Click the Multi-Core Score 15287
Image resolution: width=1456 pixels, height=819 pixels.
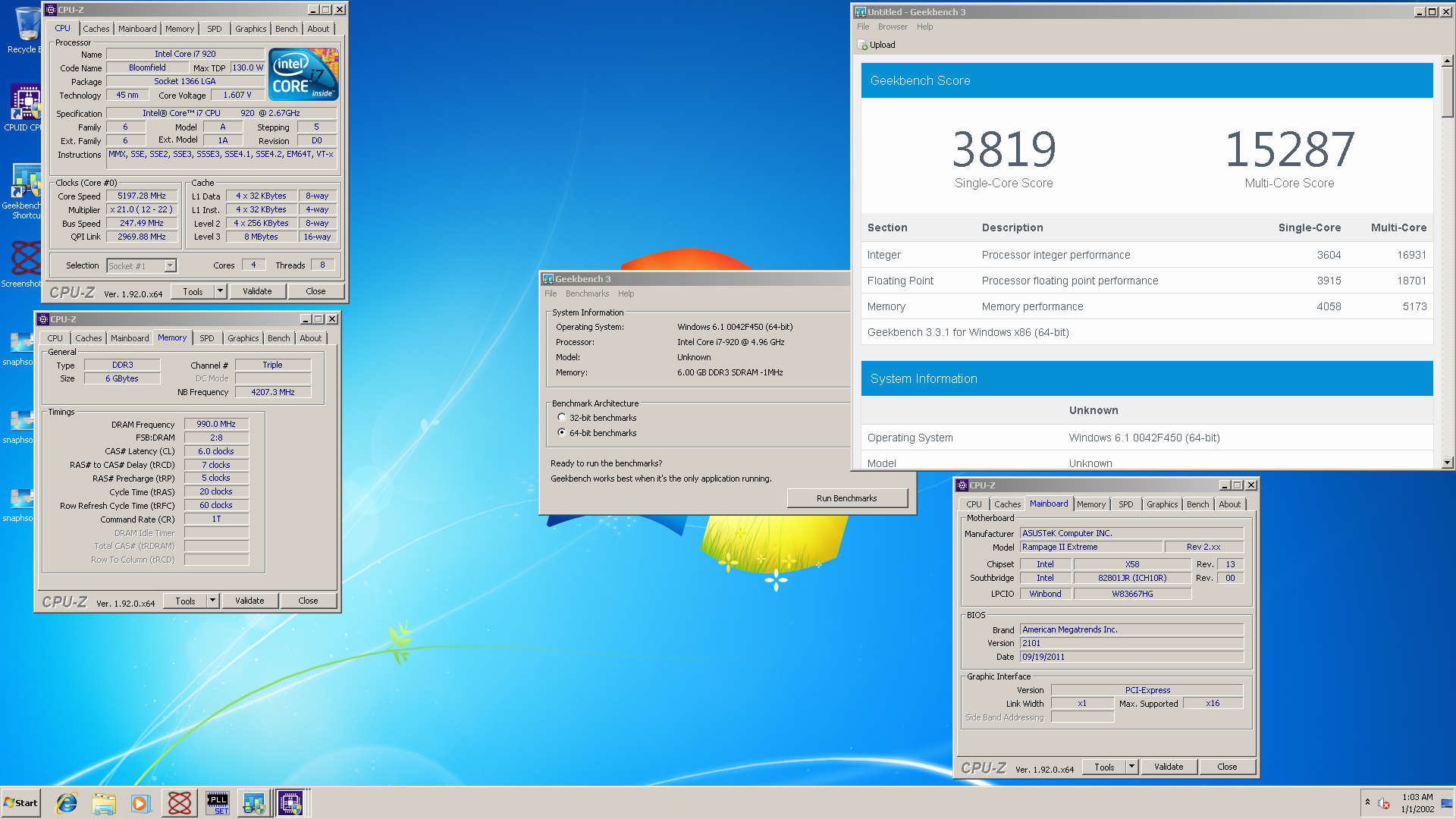pyautogui.click(x=1289, y=149)
